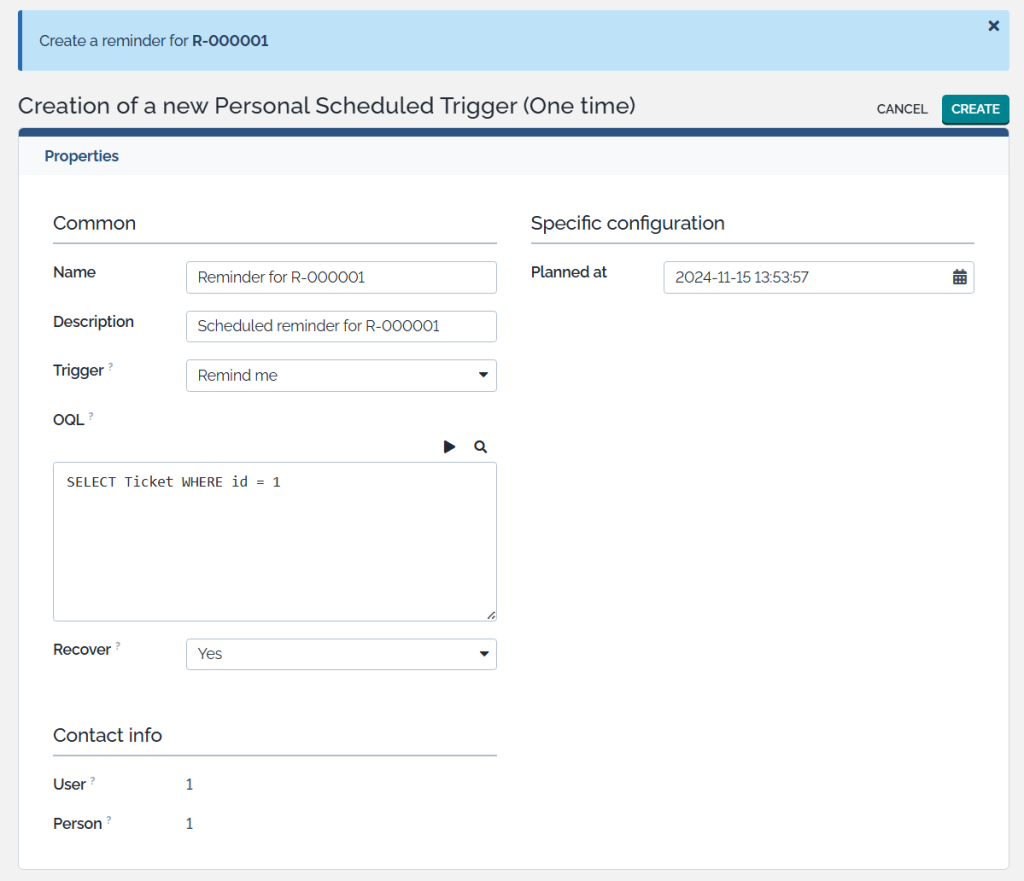Select the Properties tab
The height and width of the screenshot is (881, 1024).
pos(82,156)
